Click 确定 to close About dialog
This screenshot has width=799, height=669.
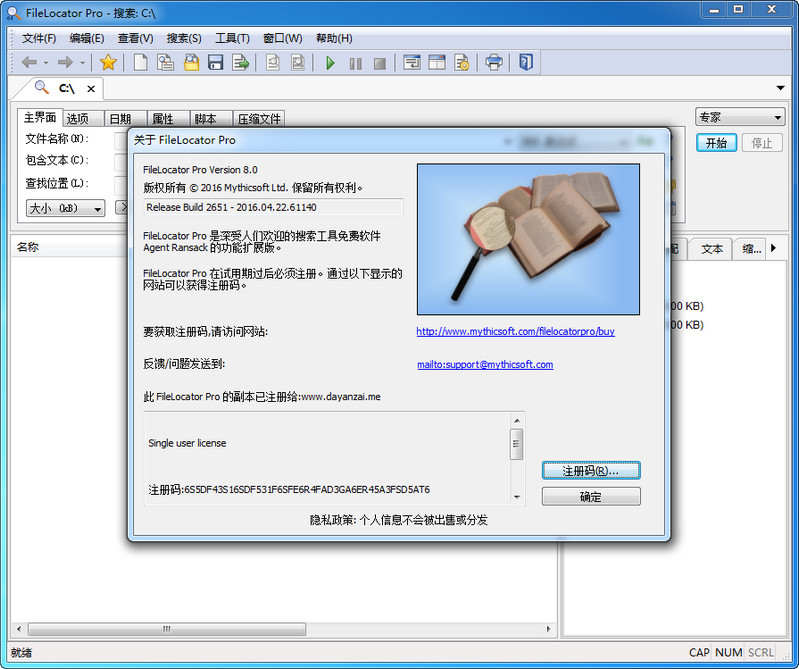pyautogui.click(x=591, y=496)
